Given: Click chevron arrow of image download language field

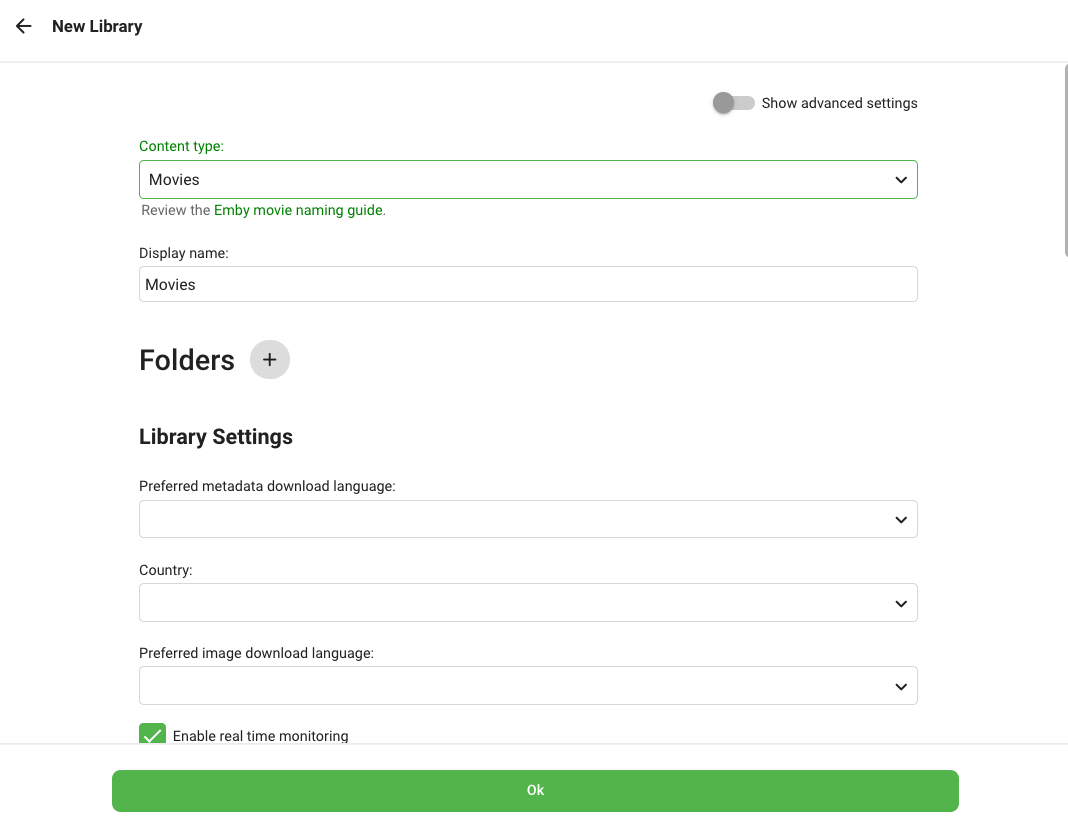Looking at the screenshot, I should point(900,687).
